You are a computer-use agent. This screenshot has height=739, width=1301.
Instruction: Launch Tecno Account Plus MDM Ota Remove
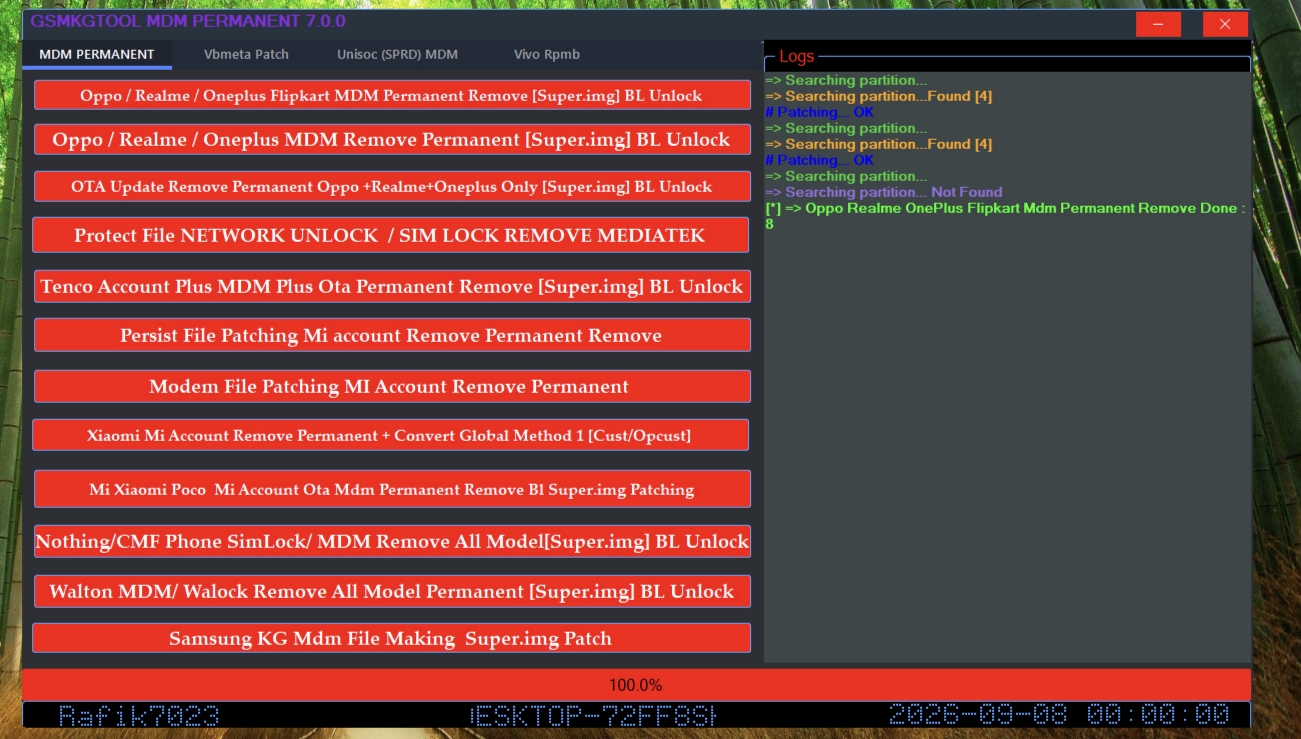coord(392,286)
